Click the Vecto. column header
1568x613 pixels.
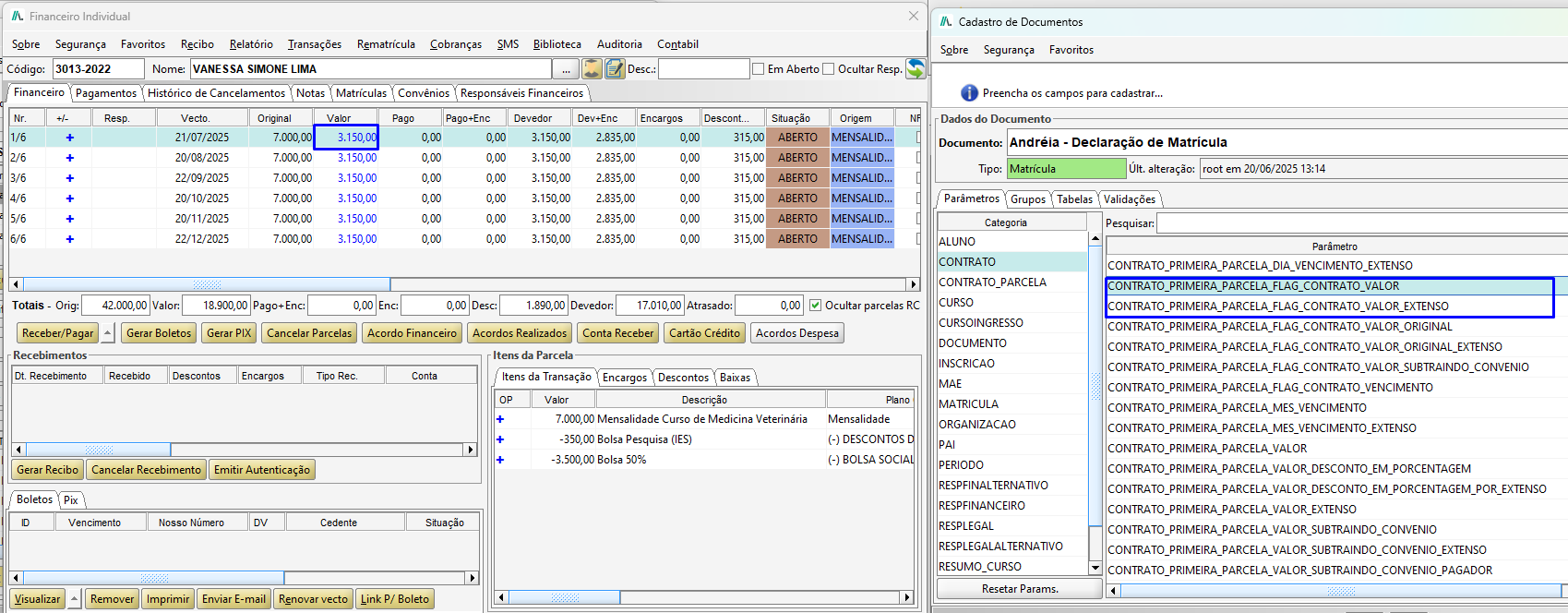click(202, 118)
